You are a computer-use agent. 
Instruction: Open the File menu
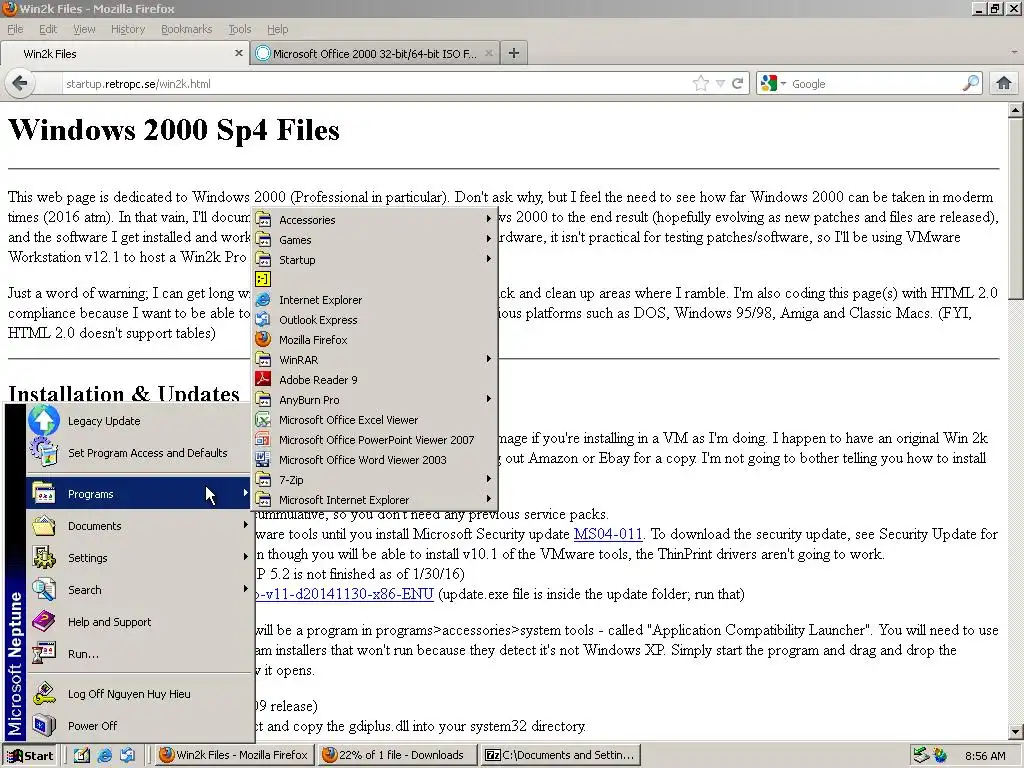point(15,29)
